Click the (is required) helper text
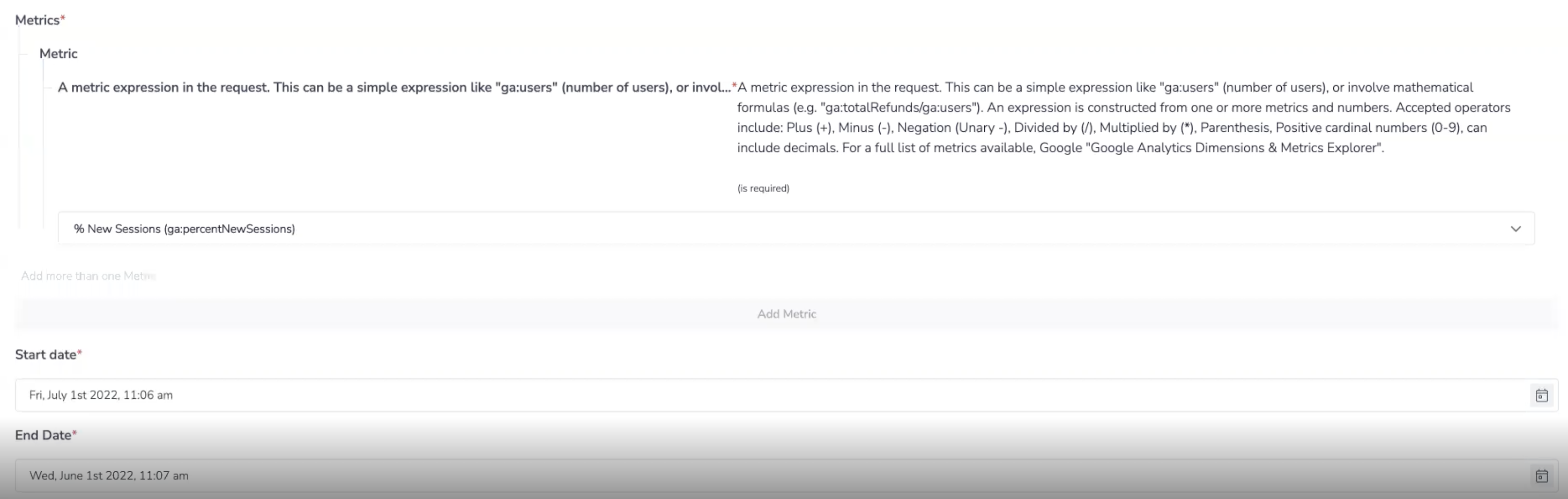This screenshot has width=1568, height=499. [763, 188]
